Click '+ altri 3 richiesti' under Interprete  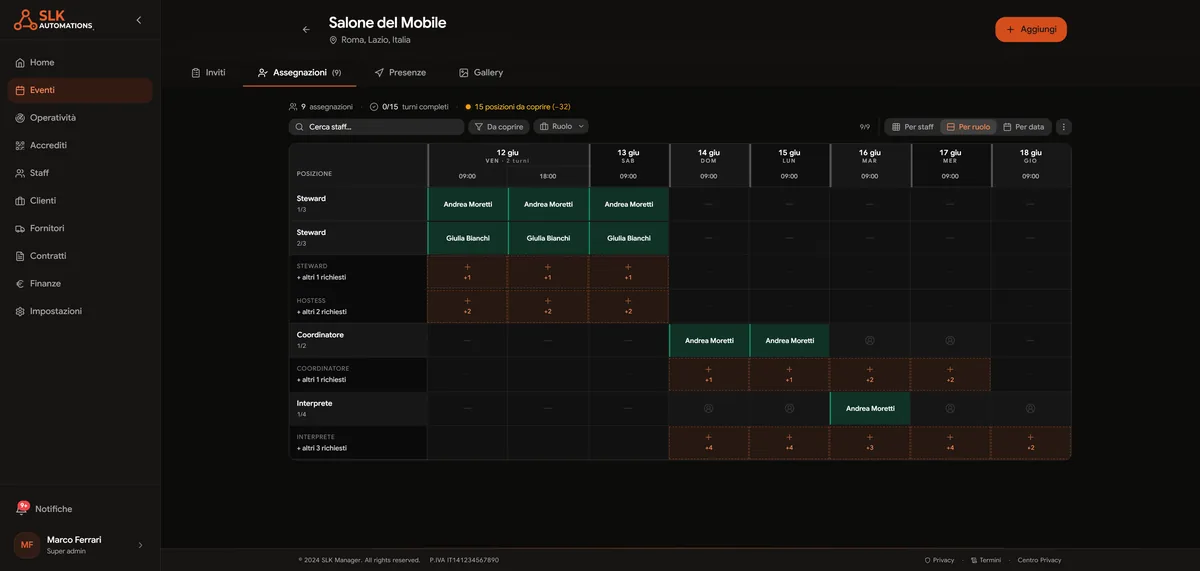321,448
